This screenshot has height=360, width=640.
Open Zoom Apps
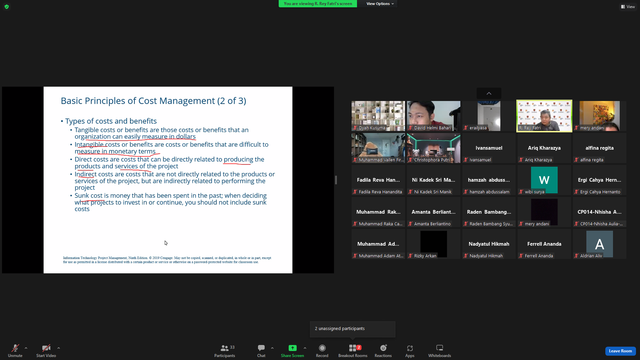pos(410,350)
